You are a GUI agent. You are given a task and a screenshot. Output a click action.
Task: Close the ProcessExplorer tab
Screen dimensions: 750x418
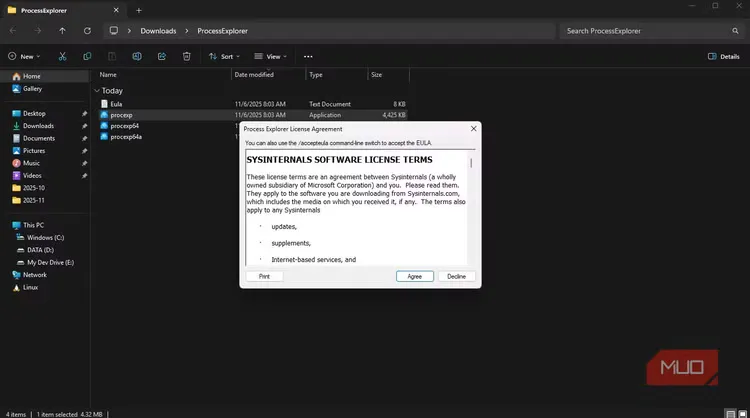coord(116,10)
